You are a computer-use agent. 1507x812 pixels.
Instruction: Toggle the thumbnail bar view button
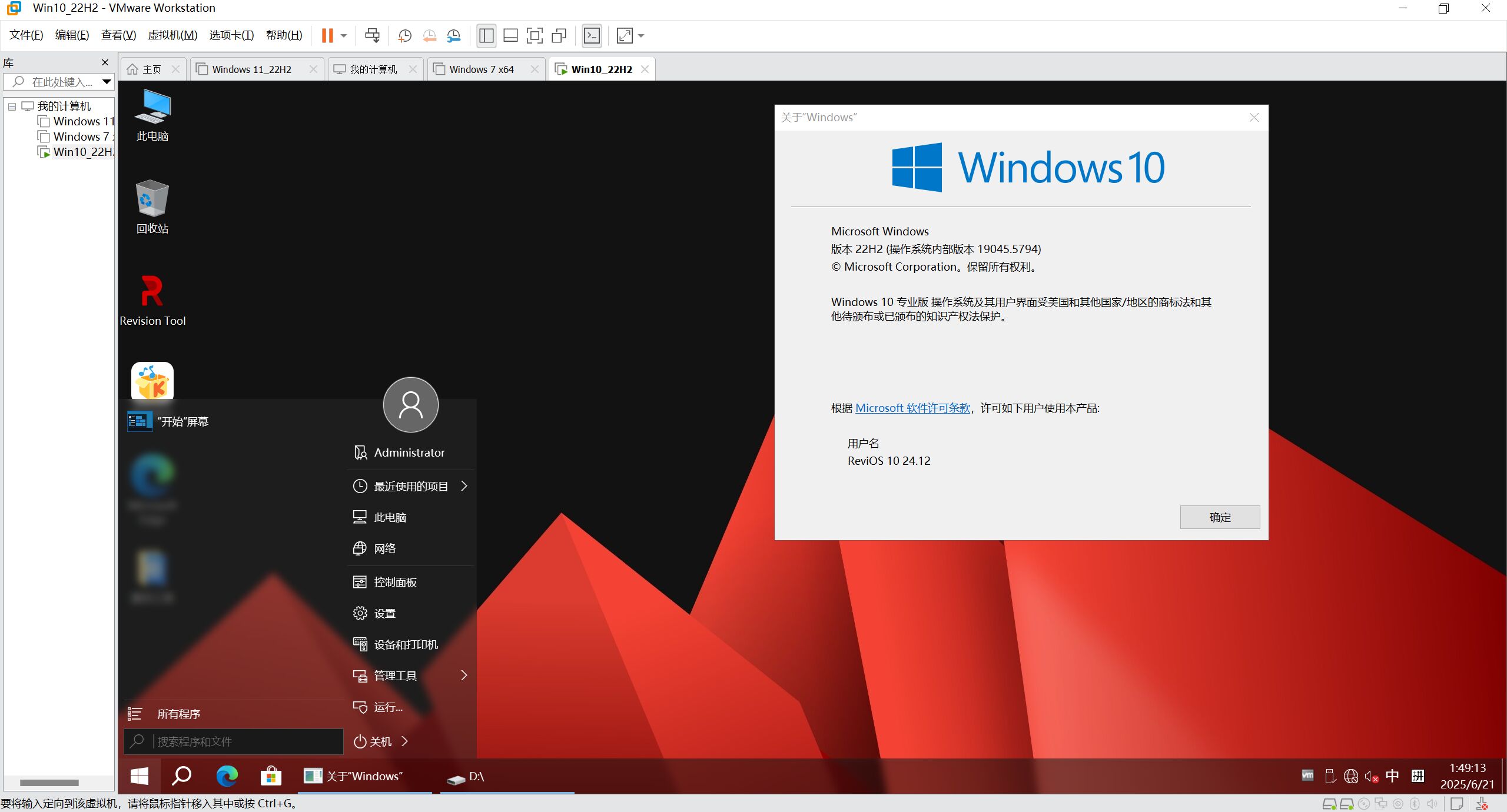[x=510, y=36]
